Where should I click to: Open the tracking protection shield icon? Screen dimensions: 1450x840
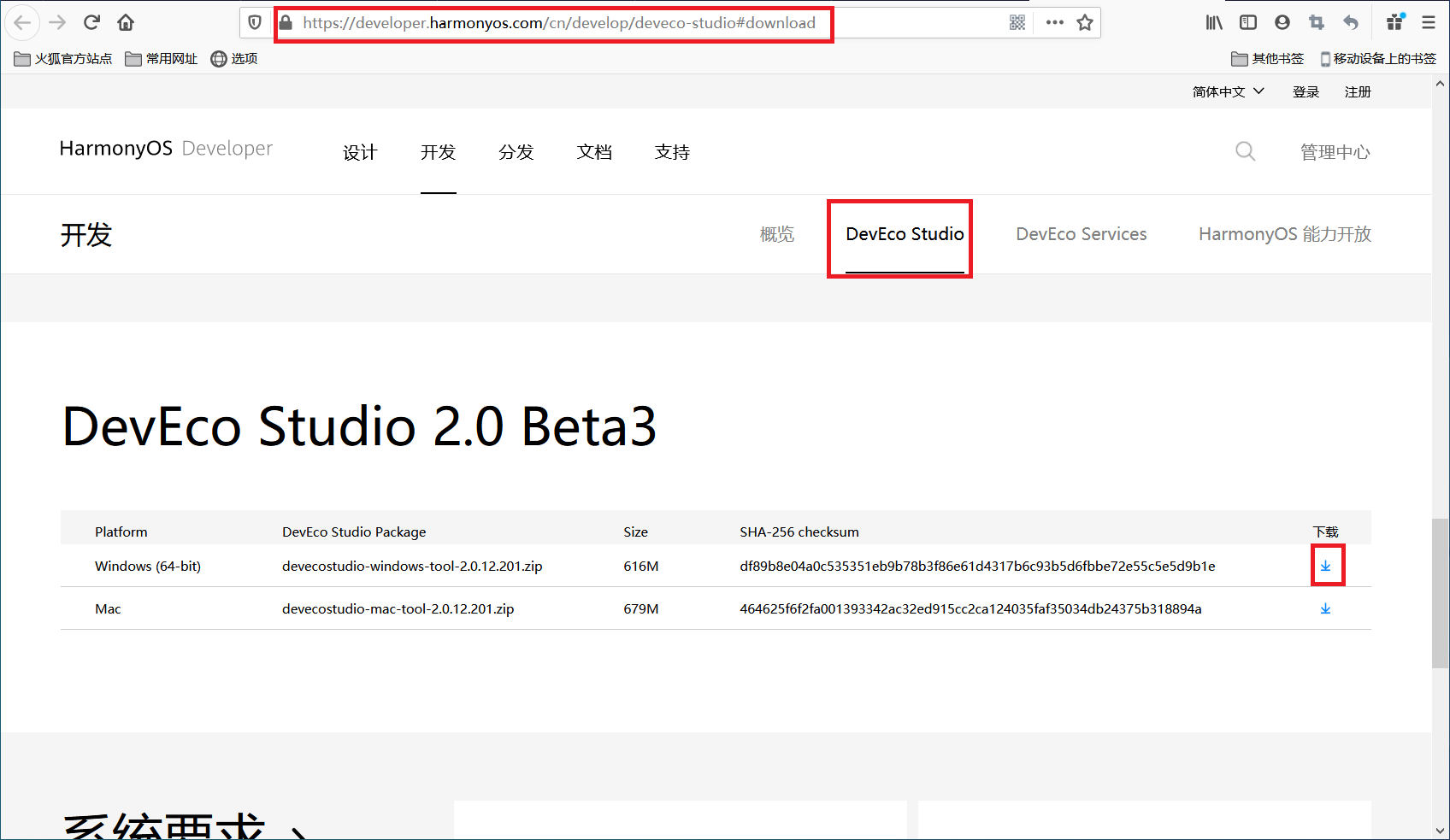tap(255, 22)
